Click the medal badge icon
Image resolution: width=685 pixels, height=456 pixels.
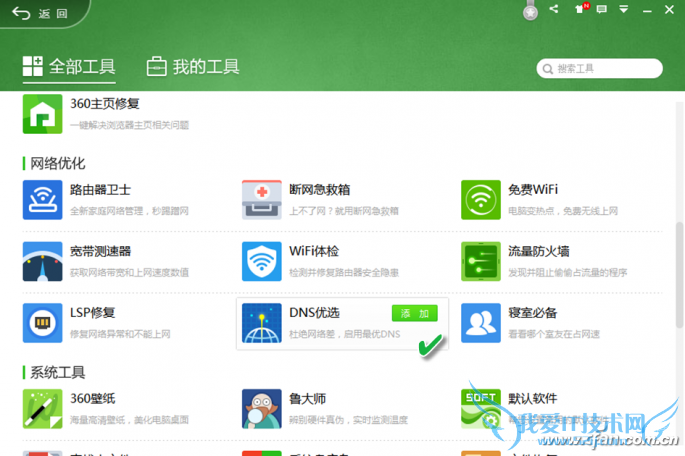click(530, 10)
